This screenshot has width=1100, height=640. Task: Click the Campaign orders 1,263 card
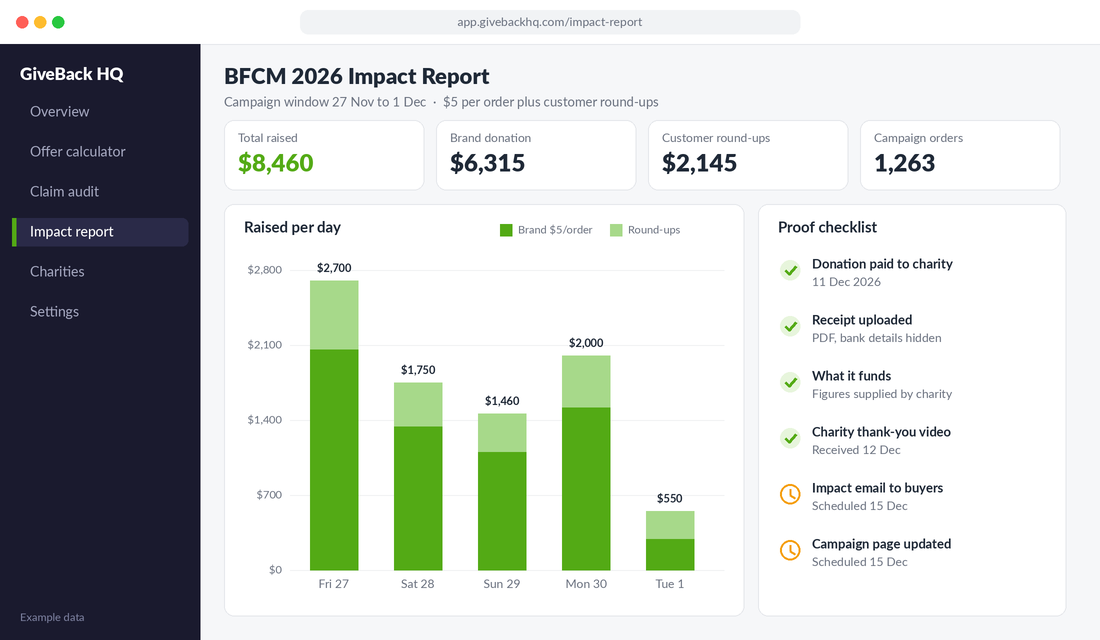[960, 155]
